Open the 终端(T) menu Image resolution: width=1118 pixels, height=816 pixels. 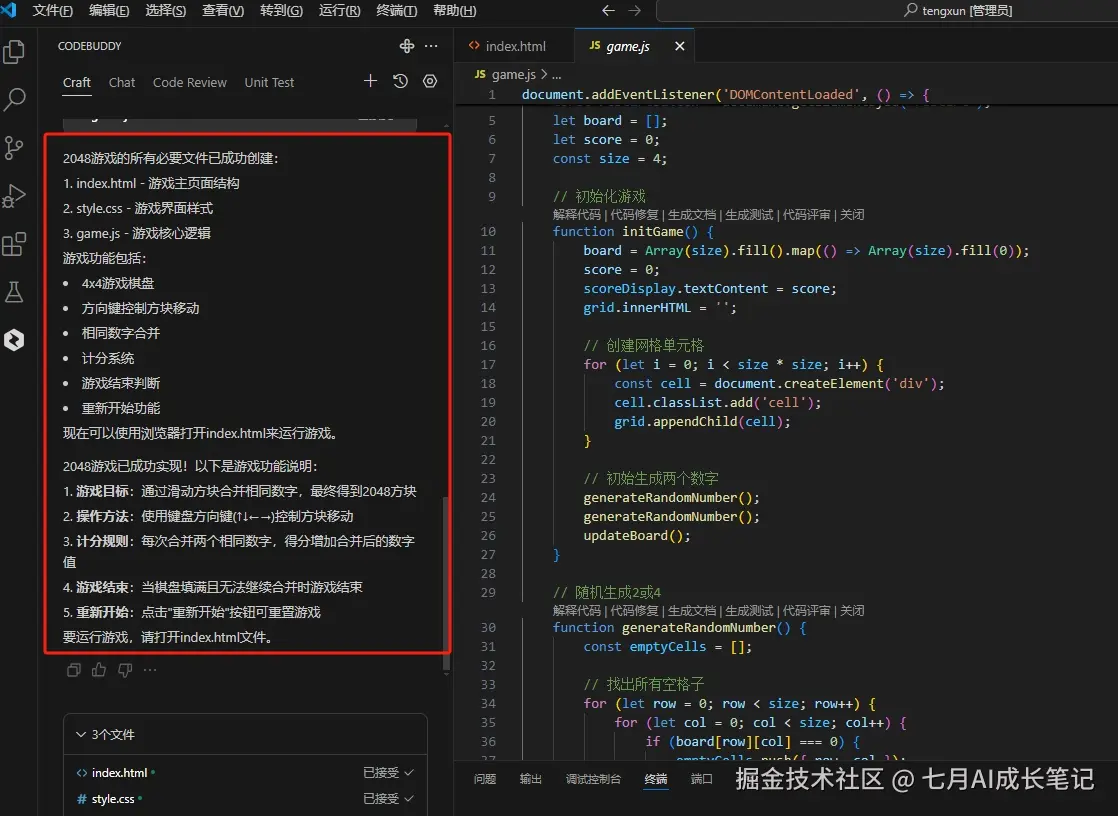click(x=396, y=10)
